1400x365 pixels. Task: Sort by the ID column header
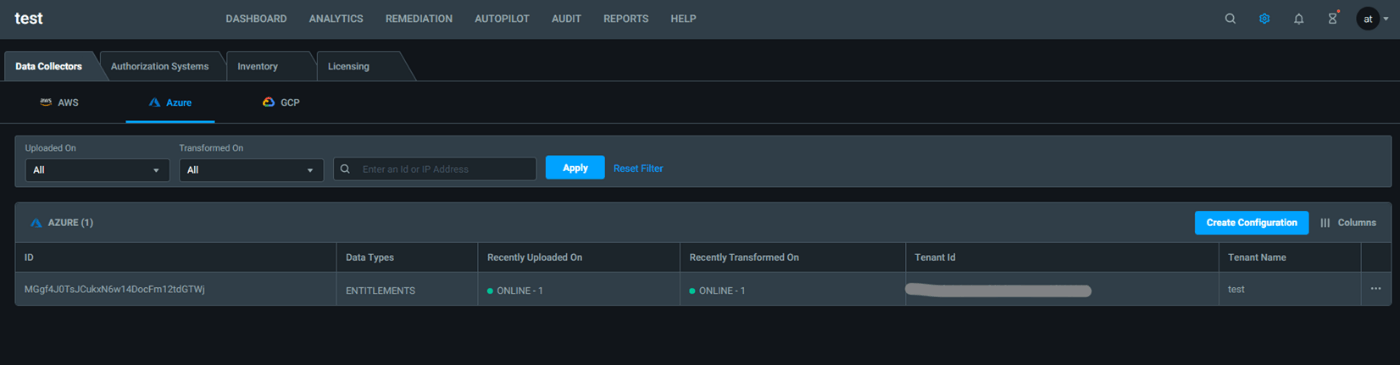click(175, 257)
